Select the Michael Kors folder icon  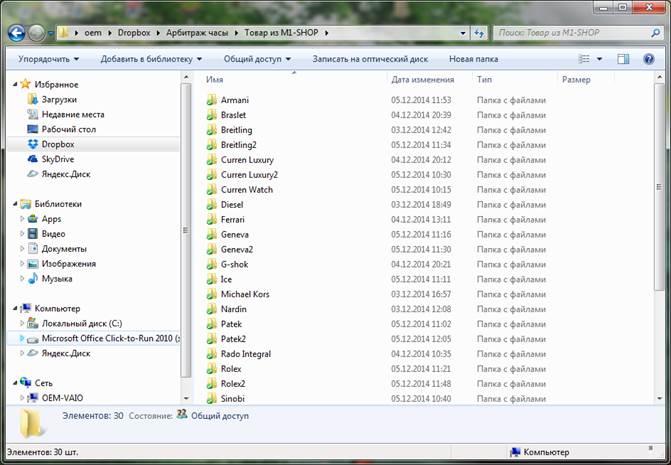click(211, 294)
